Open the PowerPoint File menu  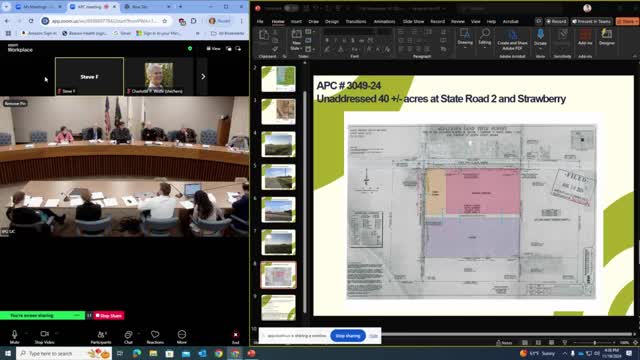tap(260, 21)
